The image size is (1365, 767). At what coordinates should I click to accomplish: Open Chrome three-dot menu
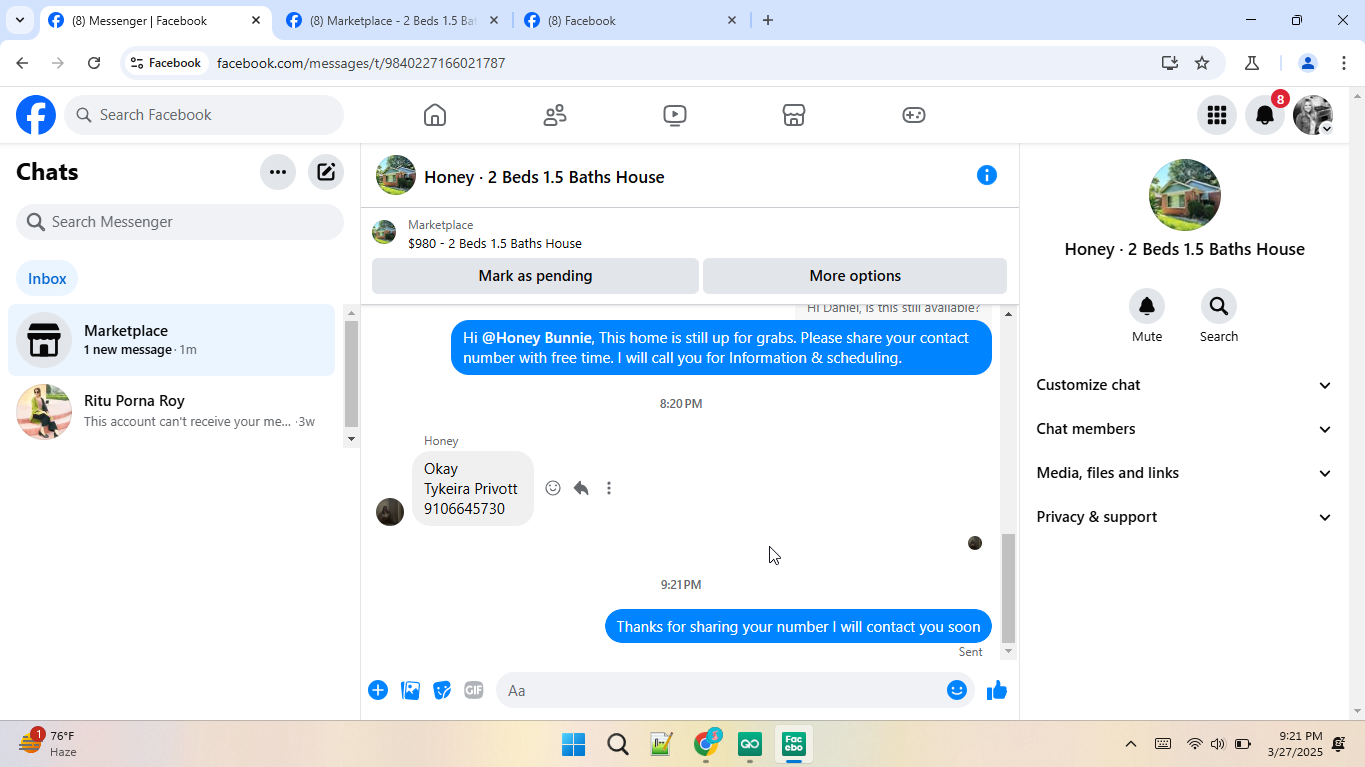[x=1344, y=63]
